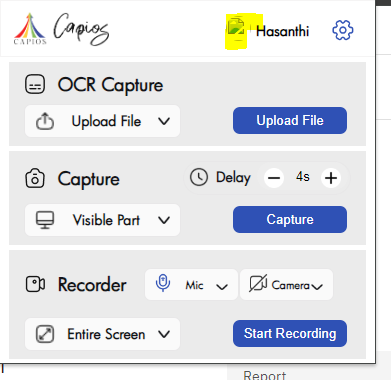Expand the Entire Screen dropdown

point(102,334)
